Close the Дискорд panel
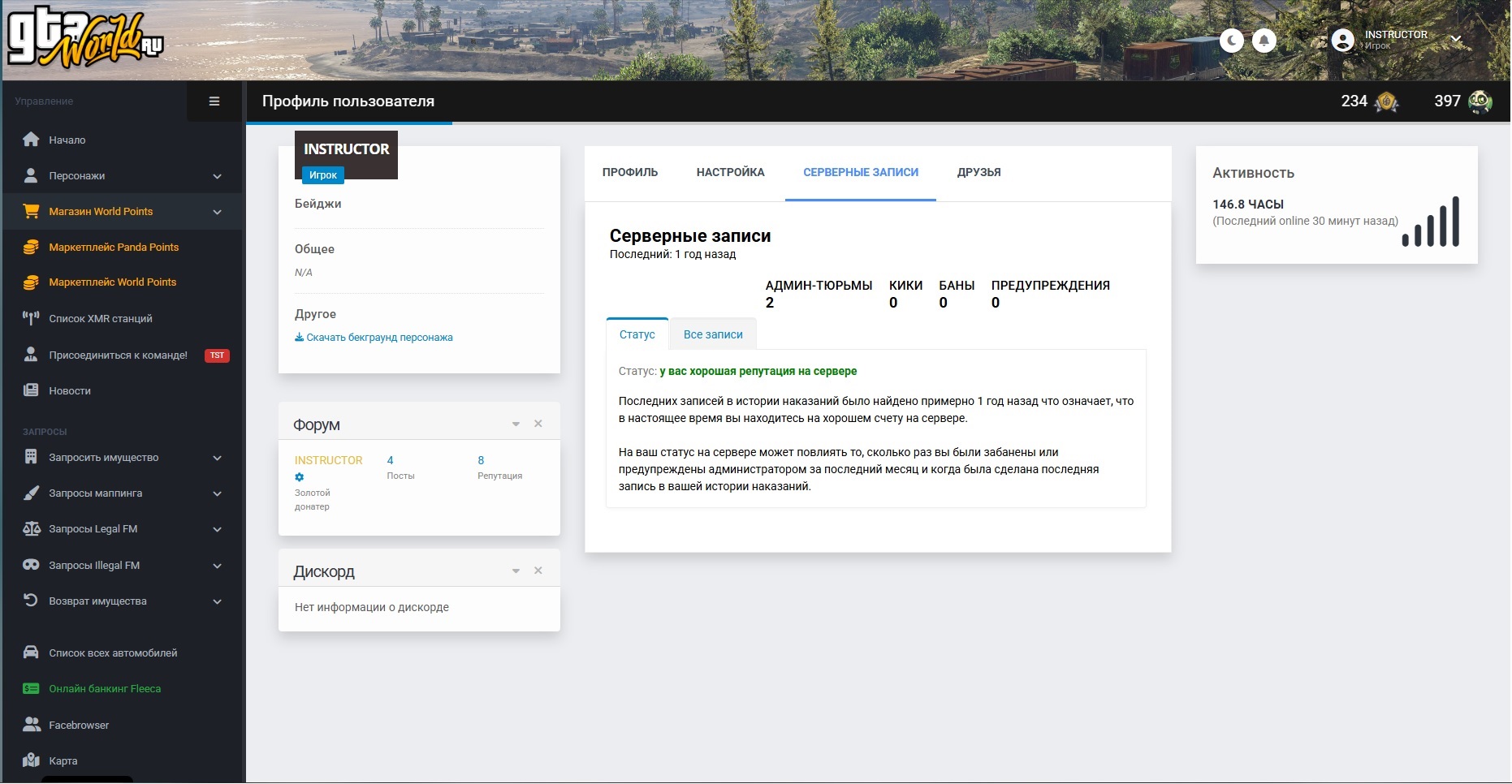The width and height of the screenshot is (1512, 784). click(538, 571)
